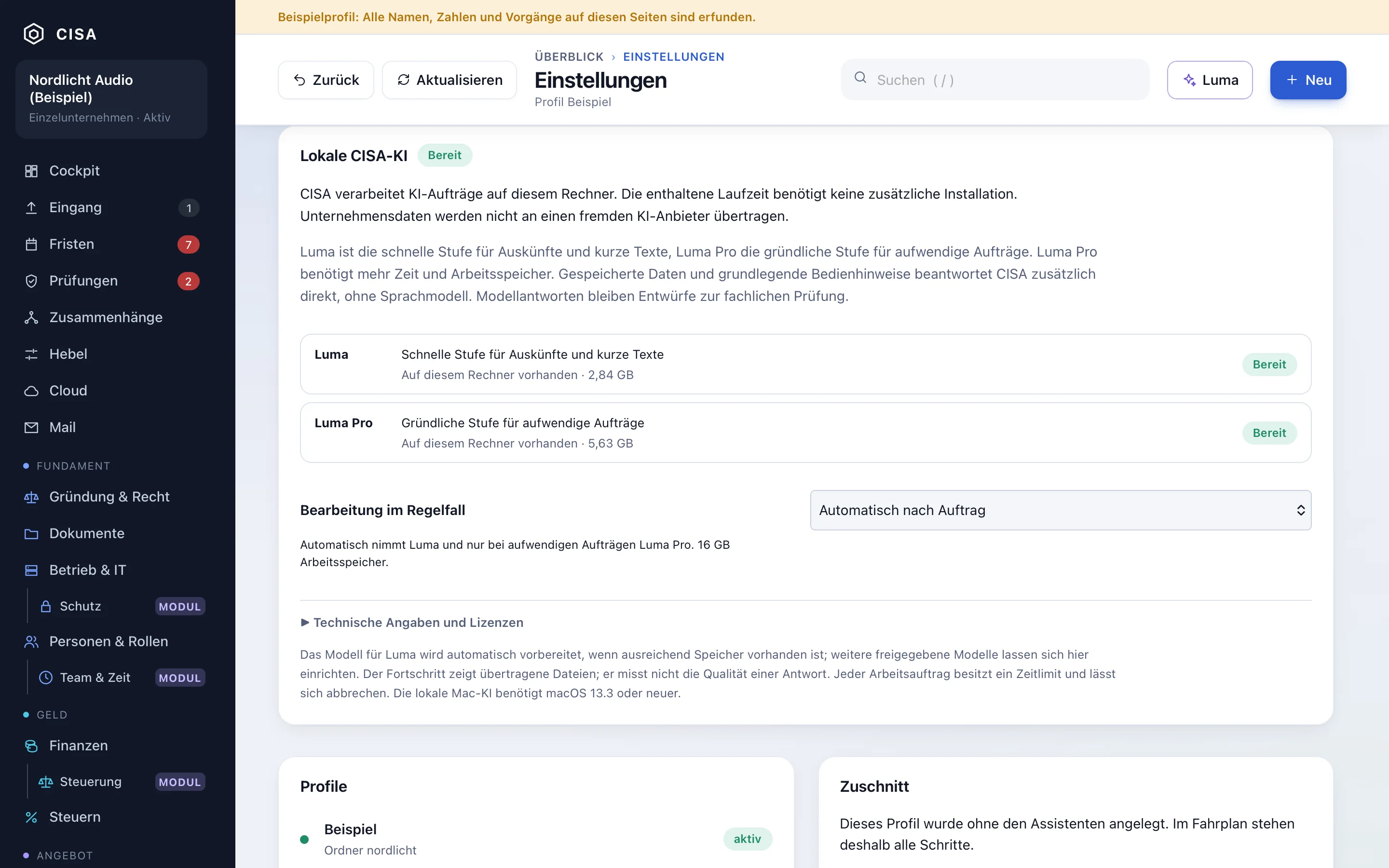
Task: Click the Eingang badge showing 1
Action: point(188,208)
